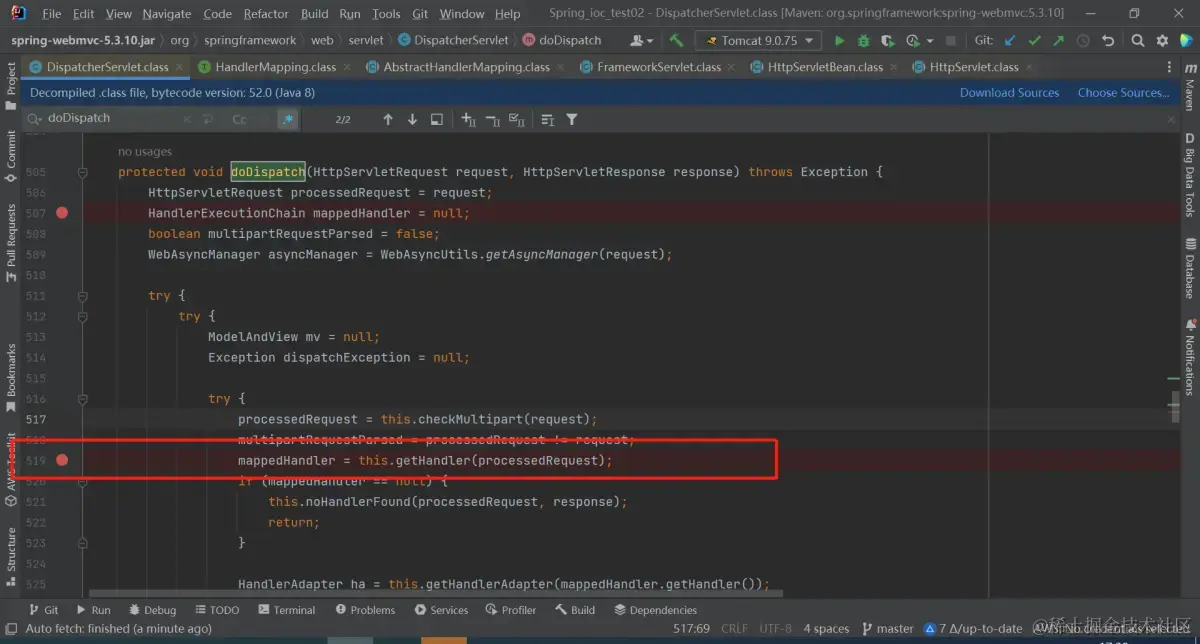
Task: Open the user account dropdown
Action: 643,40
